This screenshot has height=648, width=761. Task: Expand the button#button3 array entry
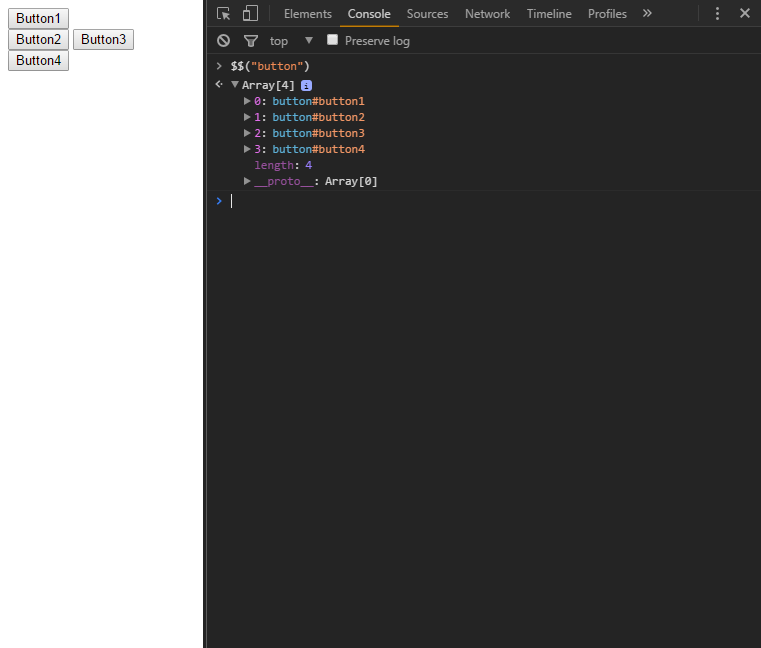pyautogui.click(x=247, y=133)
